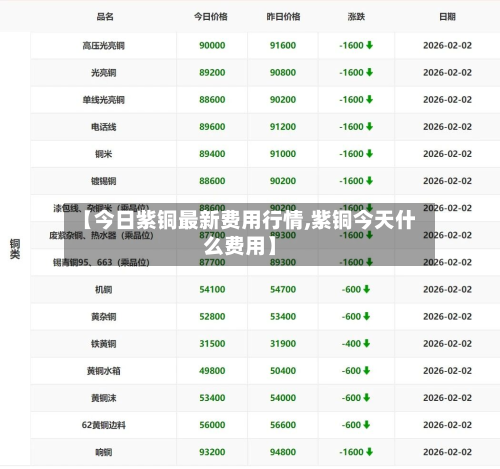Select the 黄铜沫 product name
The height and width of the screenshot is (469, 500).
click(104, 398)
